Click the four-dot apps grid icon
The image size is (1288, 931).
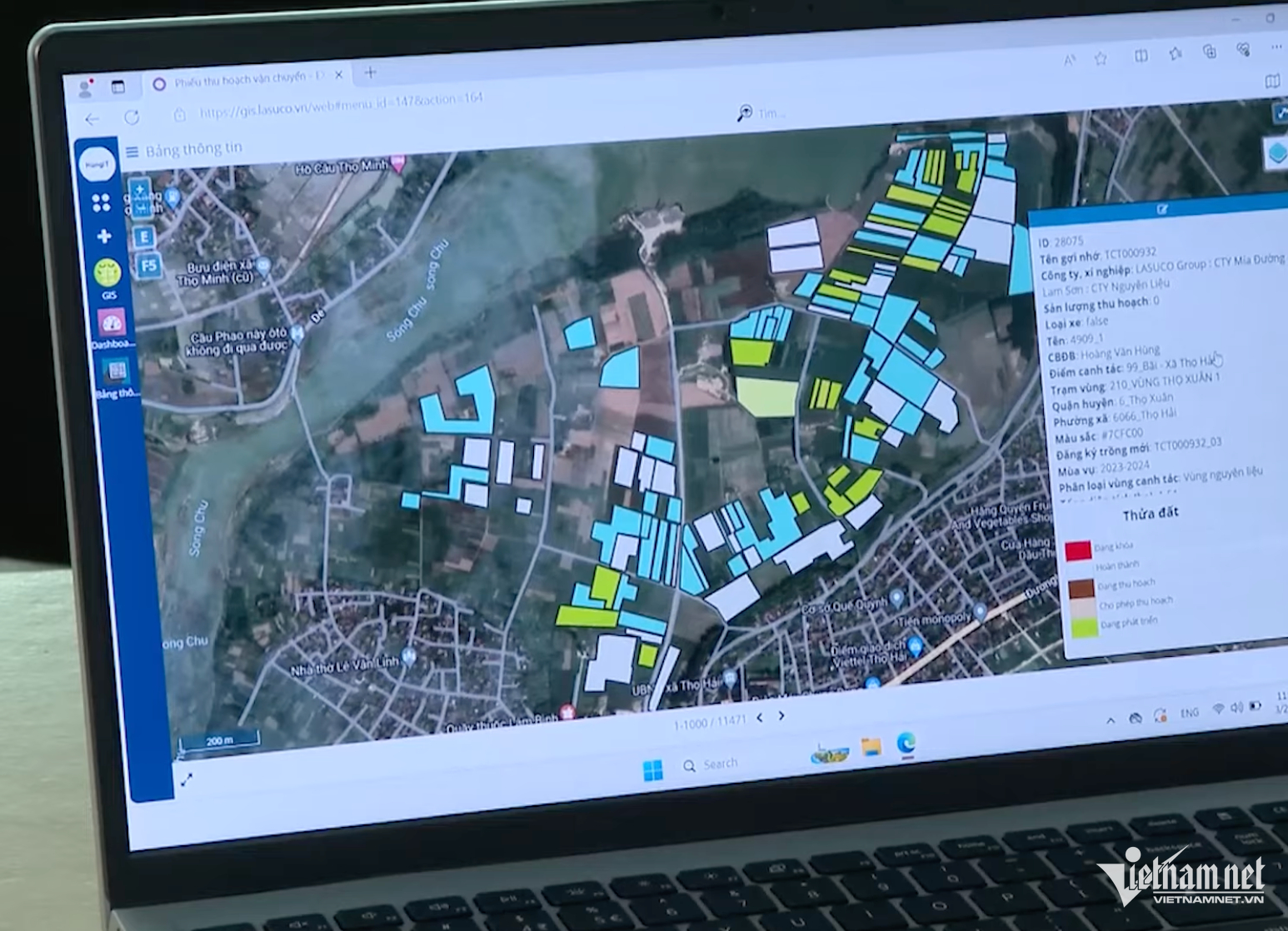point(101,202)
